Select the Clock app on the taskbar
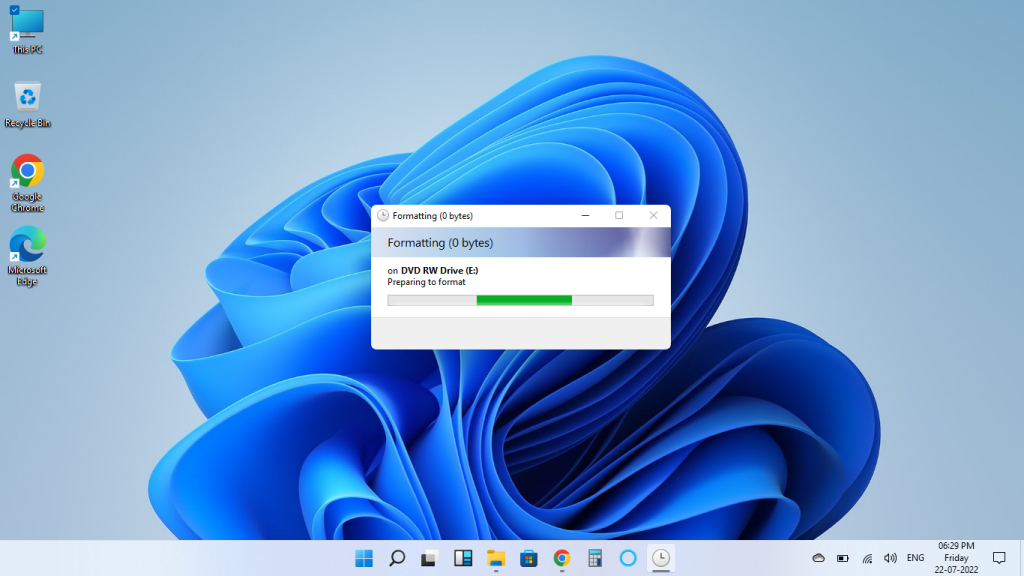 point(659,559)
